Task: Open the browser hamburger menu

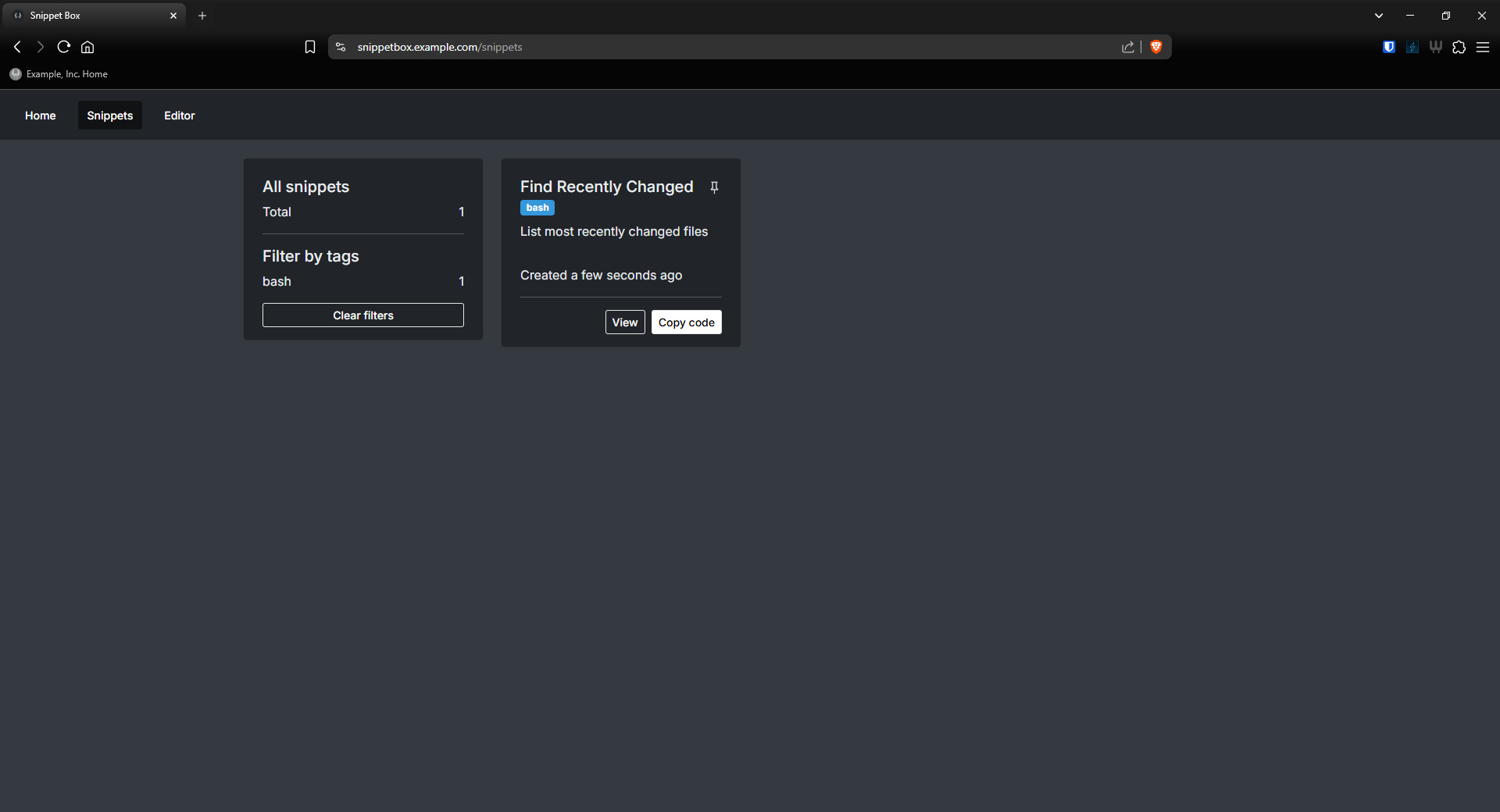Action: (x=1483, y=47)
